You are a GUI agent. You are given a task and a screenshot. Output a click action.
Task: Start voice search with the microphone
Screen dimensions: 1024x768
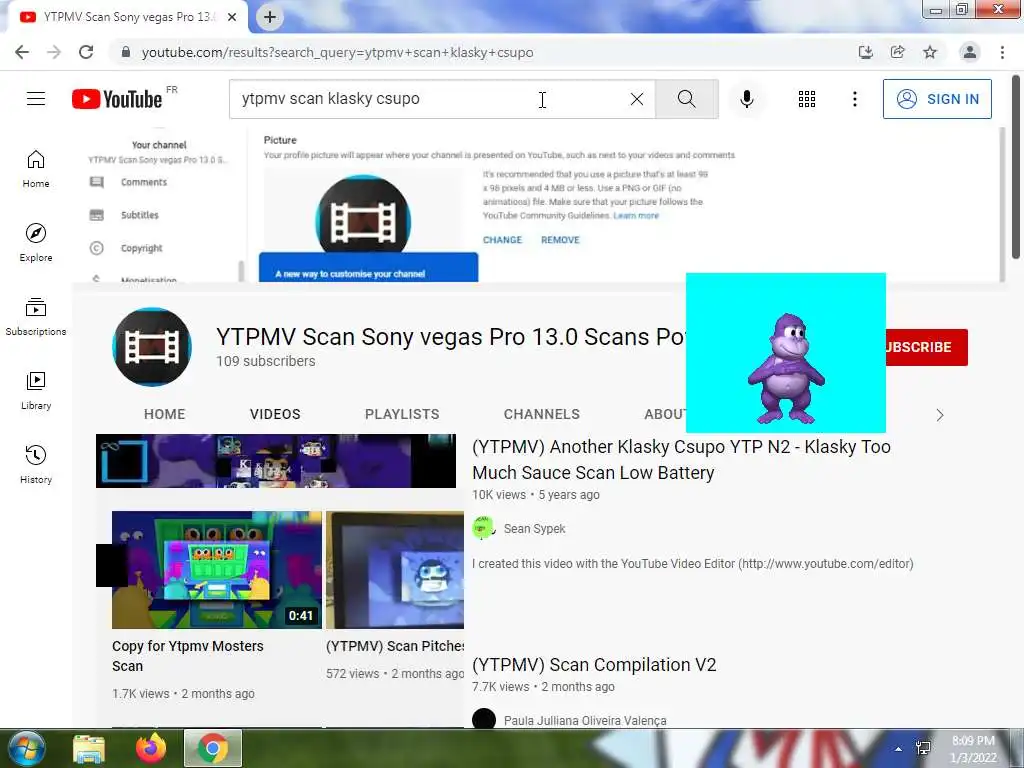coord(747,99)
